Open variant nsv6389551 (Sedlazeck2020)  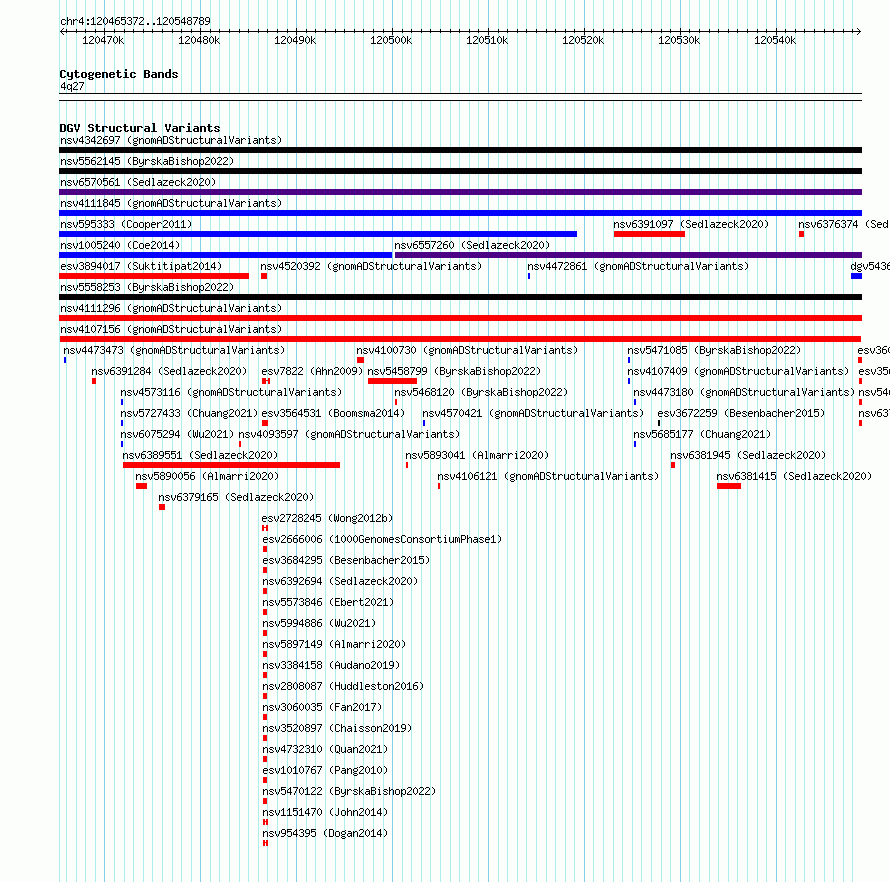point(200,455)
